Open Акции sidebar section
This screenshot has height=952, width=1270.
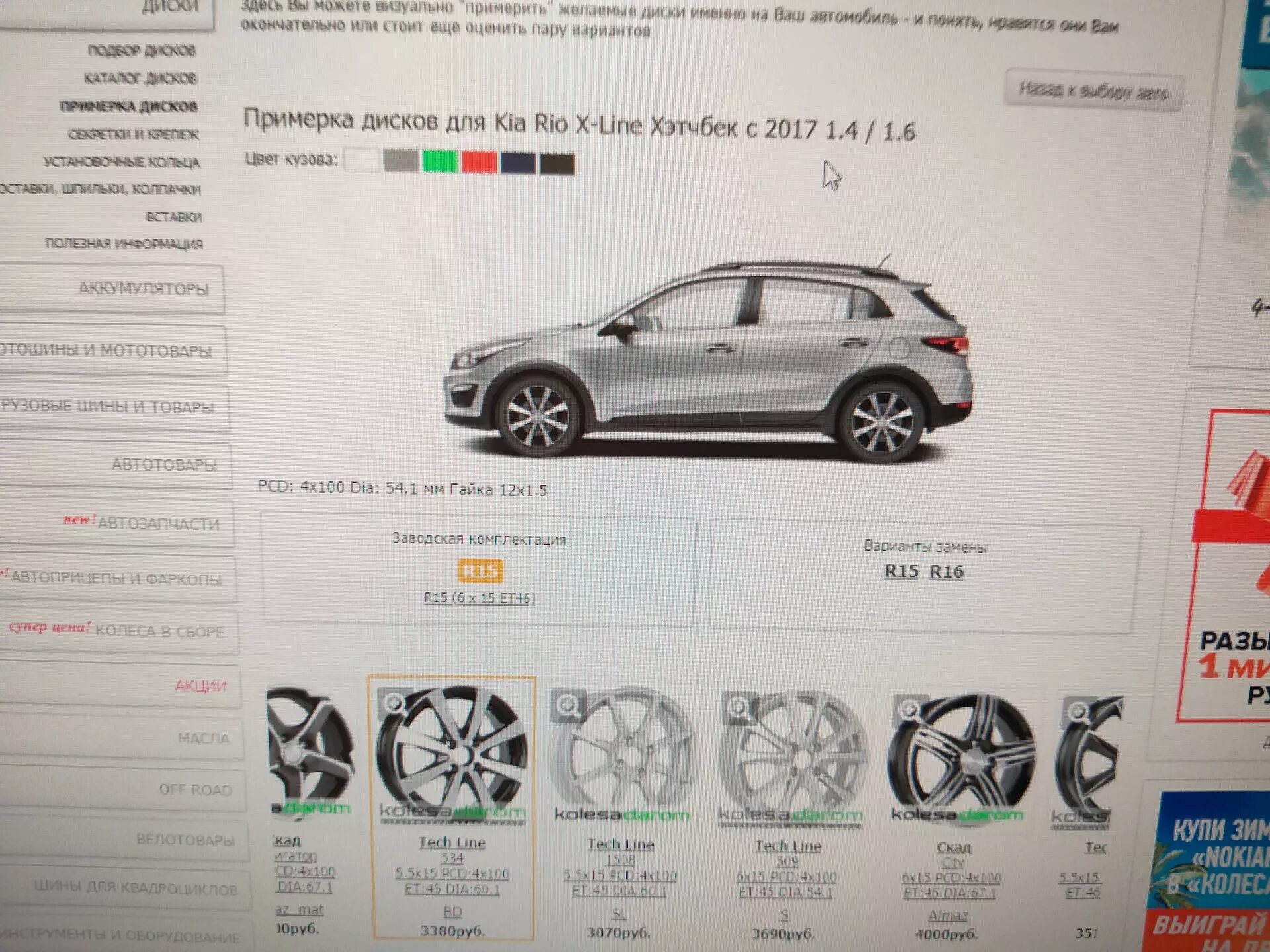click(200, 686)
